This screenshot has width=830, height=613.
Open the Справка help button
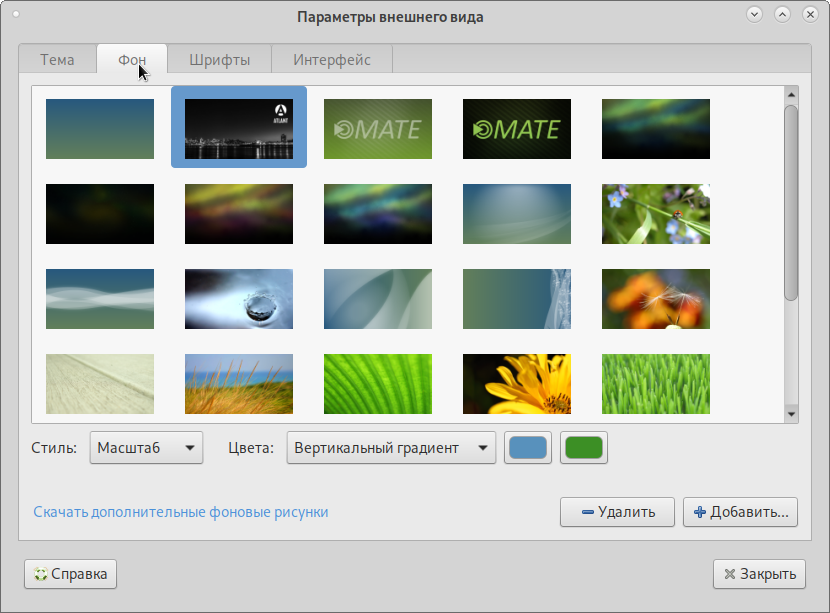[x=70, y=574]
